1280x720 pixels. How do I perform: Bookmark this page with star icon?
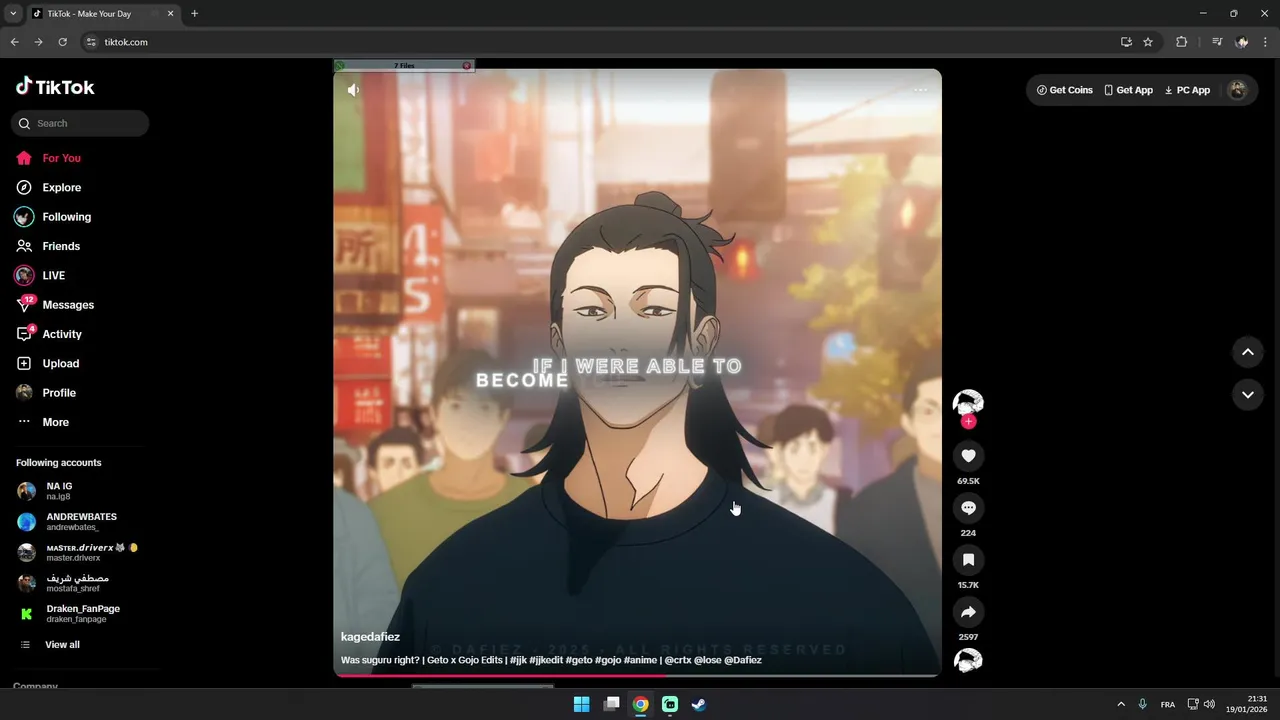point(1148,42)
